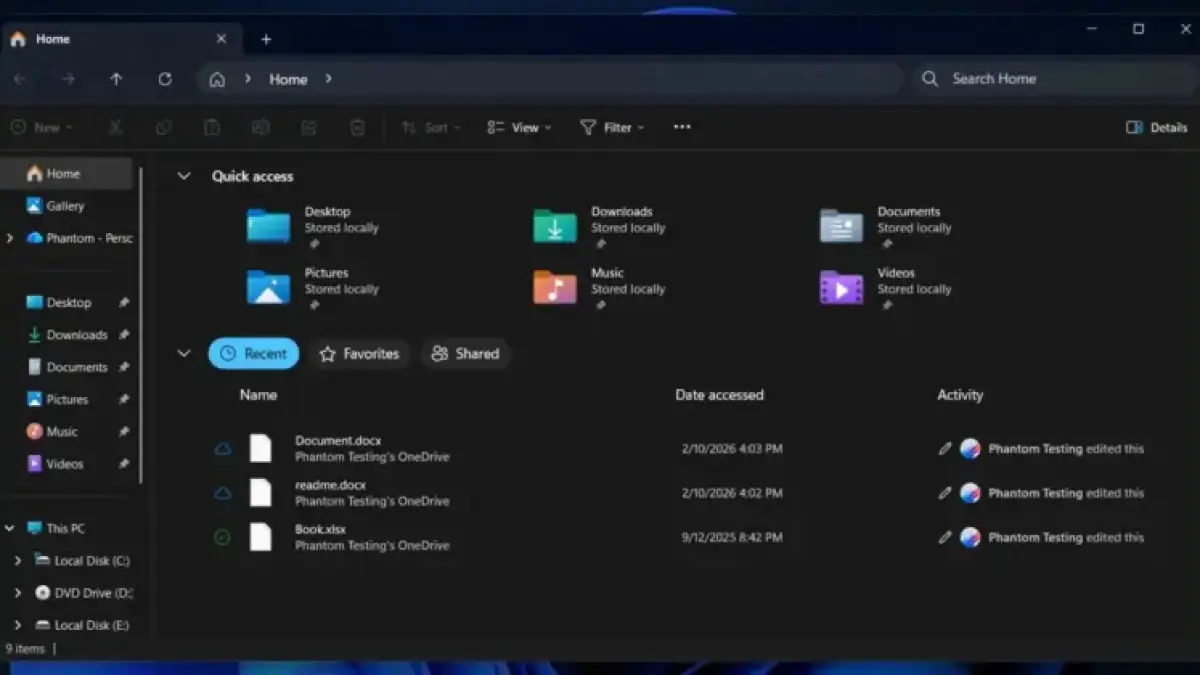The height and width of the screenshot is (675, 1200).
Task: Click the See more three-dots icon
Action: click(x=682, y=127)
